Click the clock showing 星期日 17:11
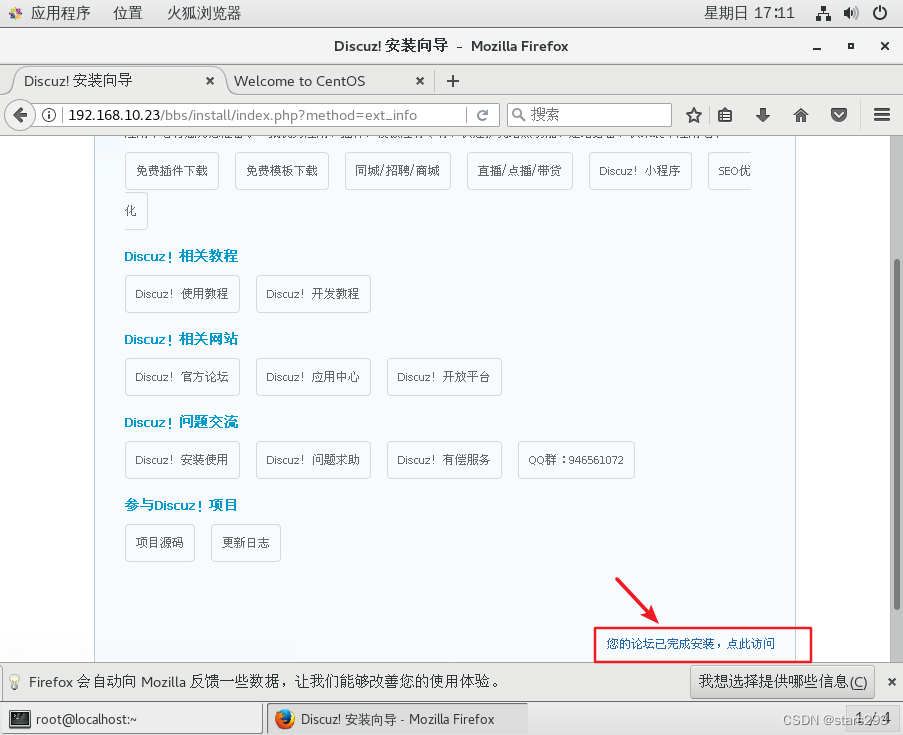This screenshot has width=903, height=735. [749, 13]
